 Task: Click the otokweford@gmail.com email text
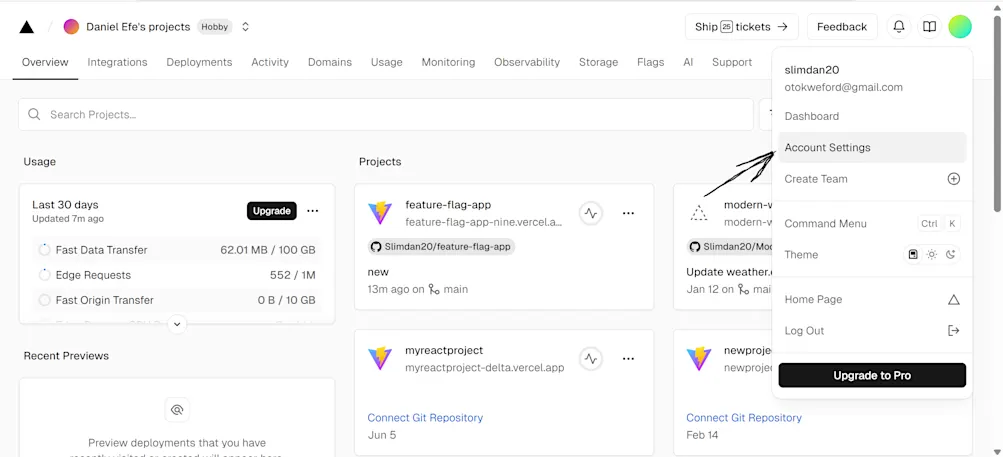point(844,87)
